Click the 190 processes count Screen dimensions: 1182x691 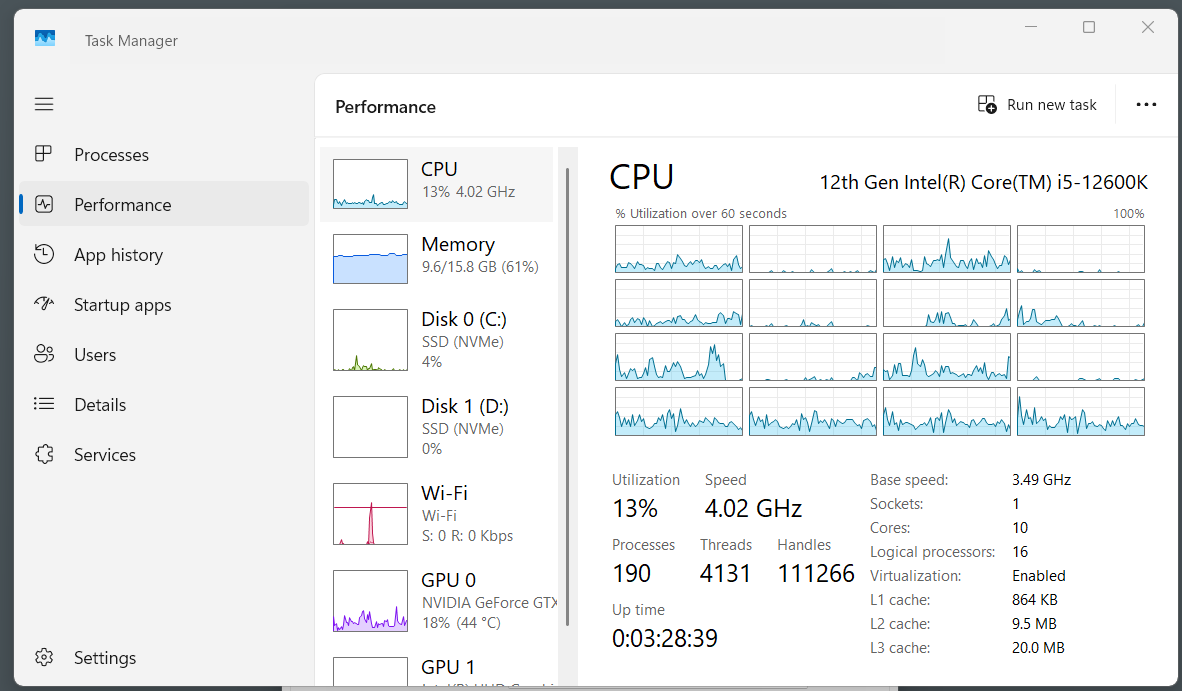(632, 573)
